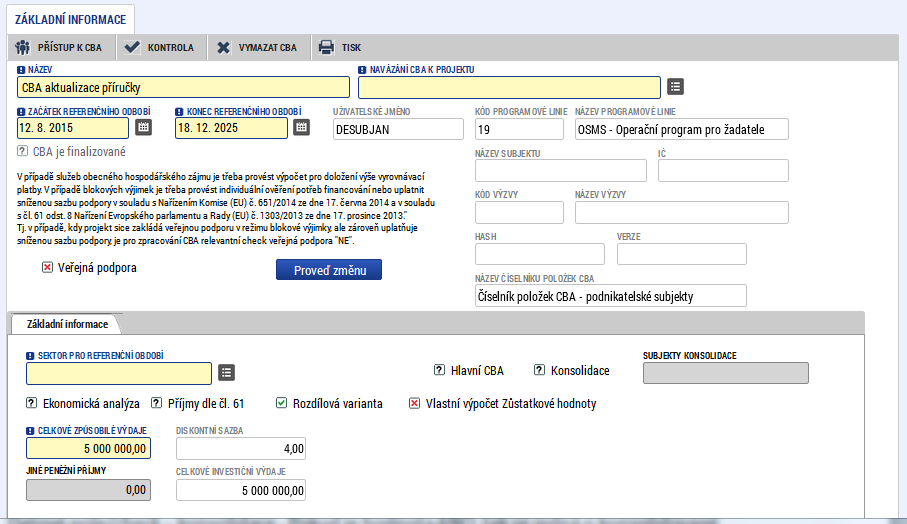Uncheck Rozdílová varianta checkbox

pos(281,403)
